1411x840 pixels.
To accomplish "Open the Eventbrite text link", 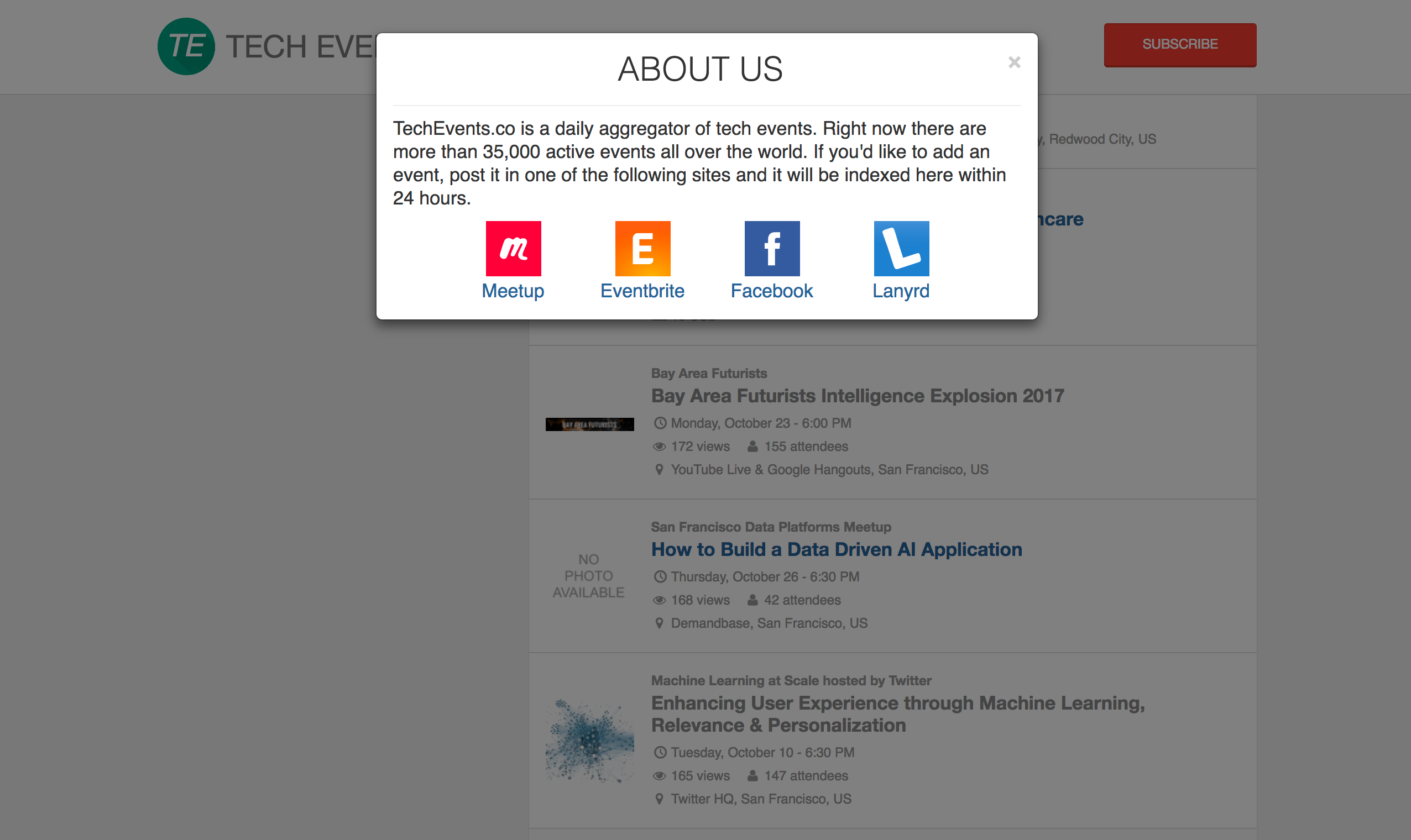I will (x=642, y=291).
